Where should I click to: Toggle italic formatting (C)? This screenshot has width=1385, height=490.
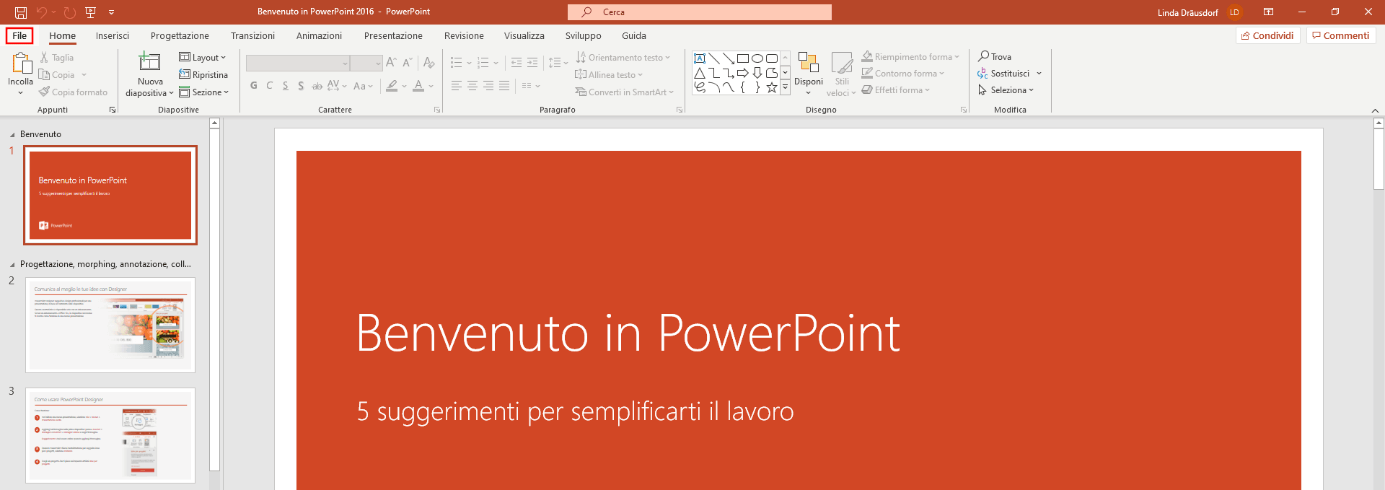click(x=270, y=86)
